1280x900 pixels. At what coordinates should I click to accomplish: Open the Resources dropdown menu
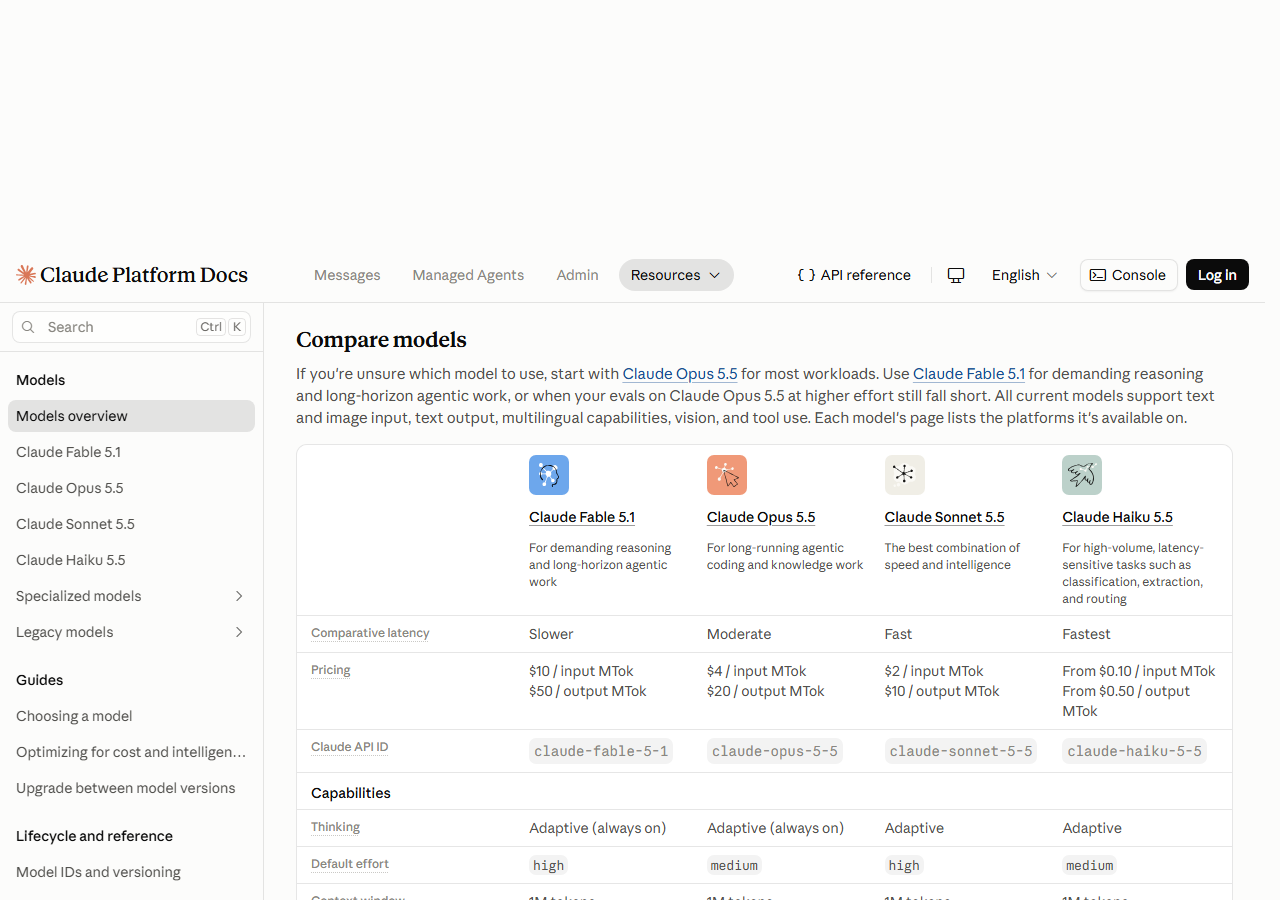click(676, 275)
